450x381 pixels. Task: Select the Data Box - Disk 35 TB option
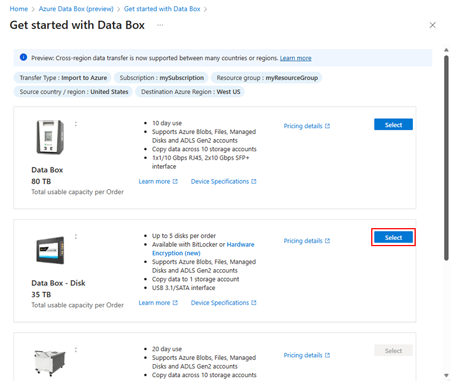coord(393,237)
